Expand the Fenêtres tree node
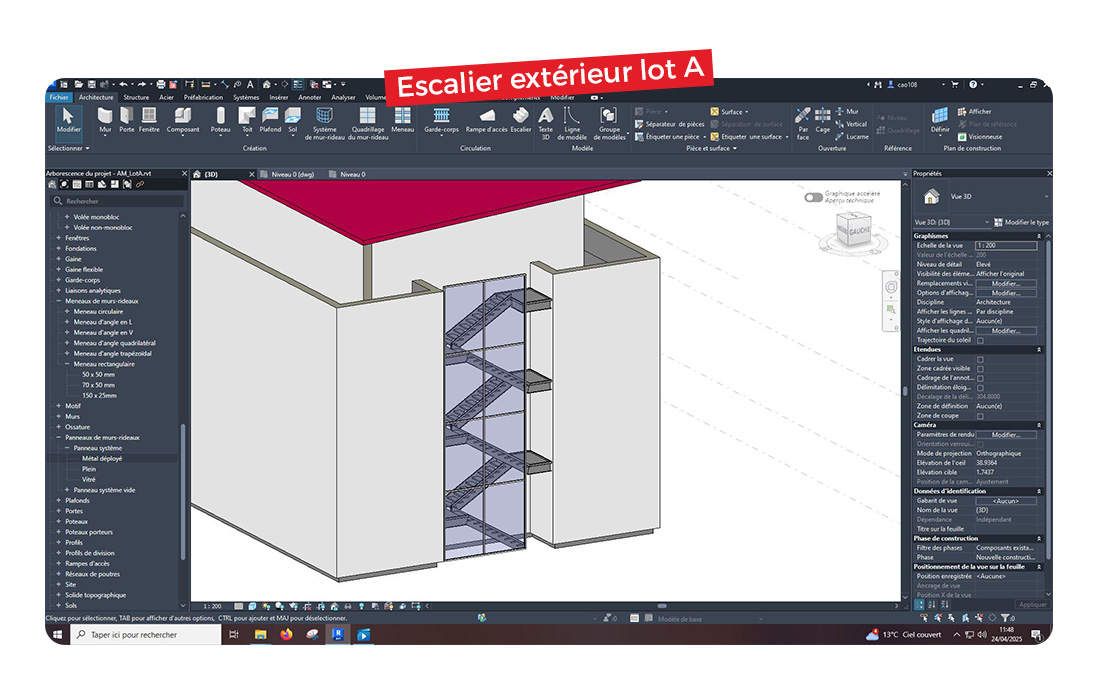This screenshot has width=1097, height=697. pos(59,238)
